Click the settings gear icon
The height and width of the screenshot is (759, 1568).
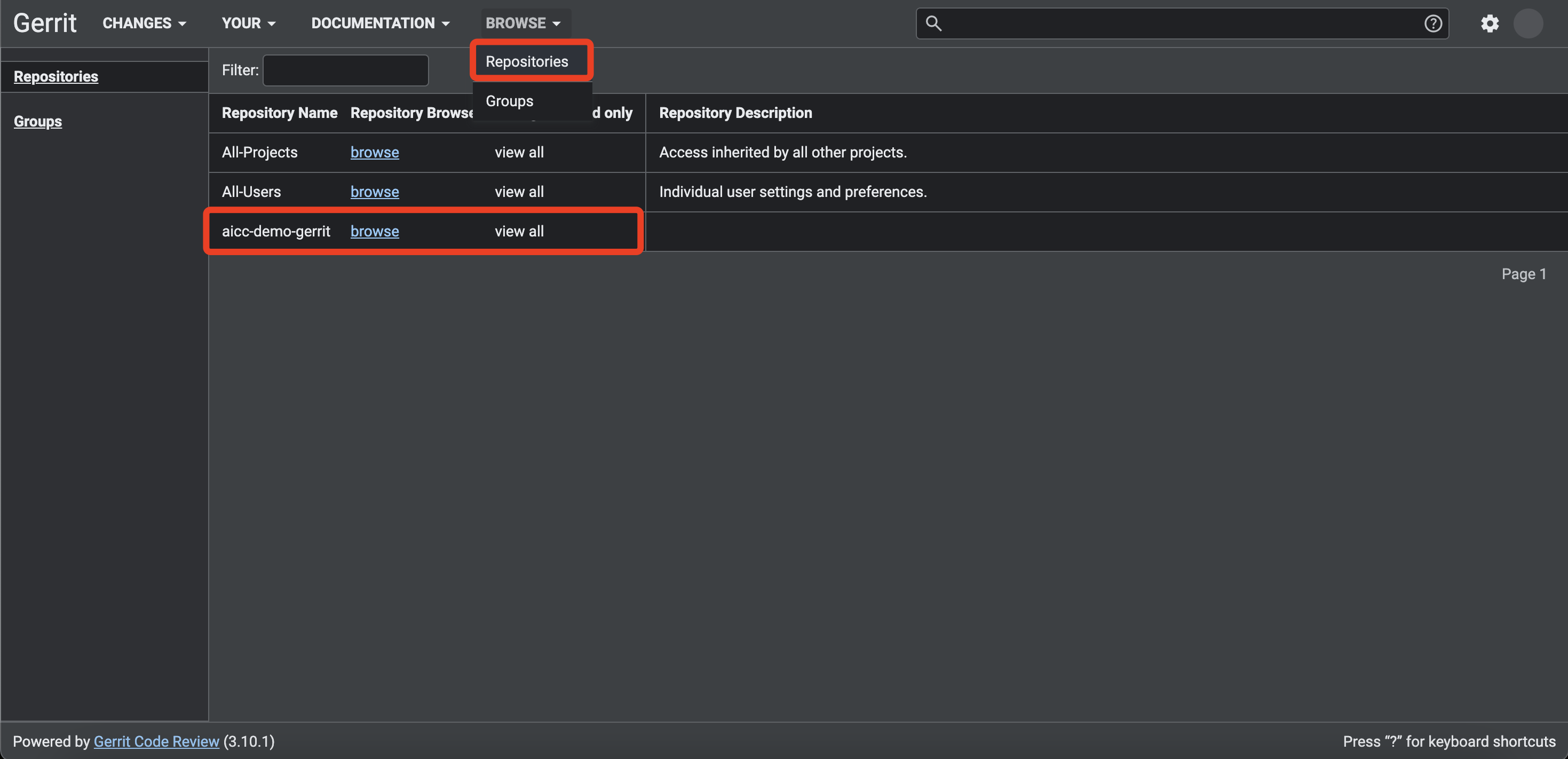(1490, 23)
